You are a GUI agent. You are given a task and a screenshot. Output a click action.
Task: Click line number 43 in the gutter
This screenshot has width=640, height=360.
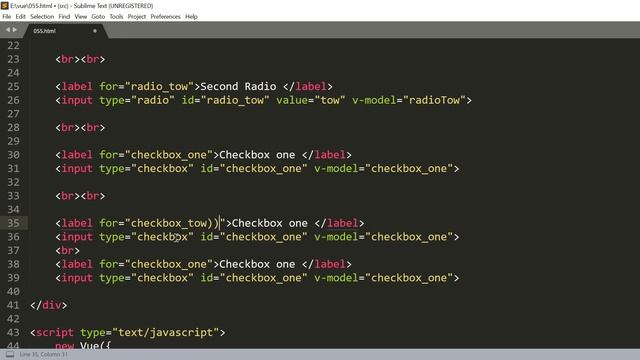point(13,333)
